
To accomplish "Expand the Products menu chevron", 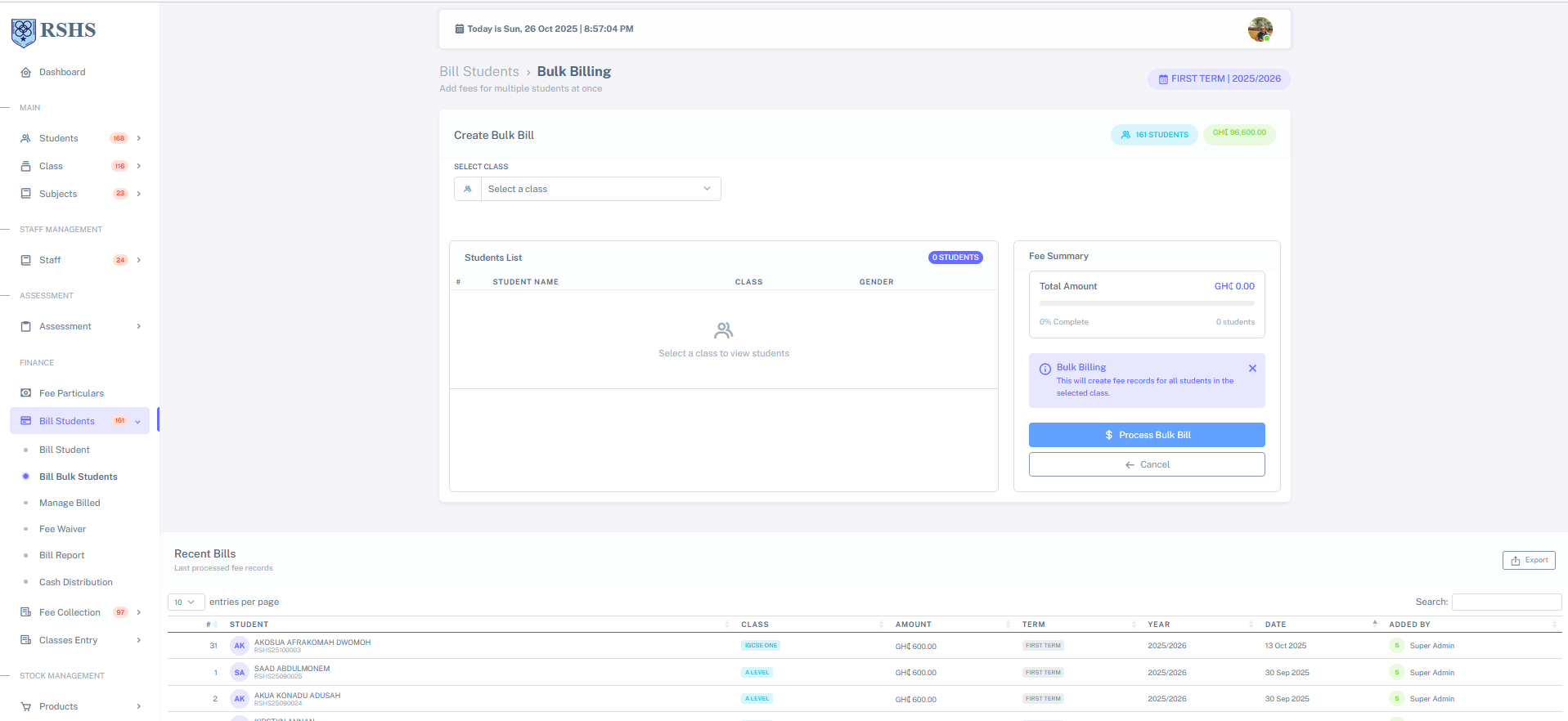I will click(x=139, y=706).
